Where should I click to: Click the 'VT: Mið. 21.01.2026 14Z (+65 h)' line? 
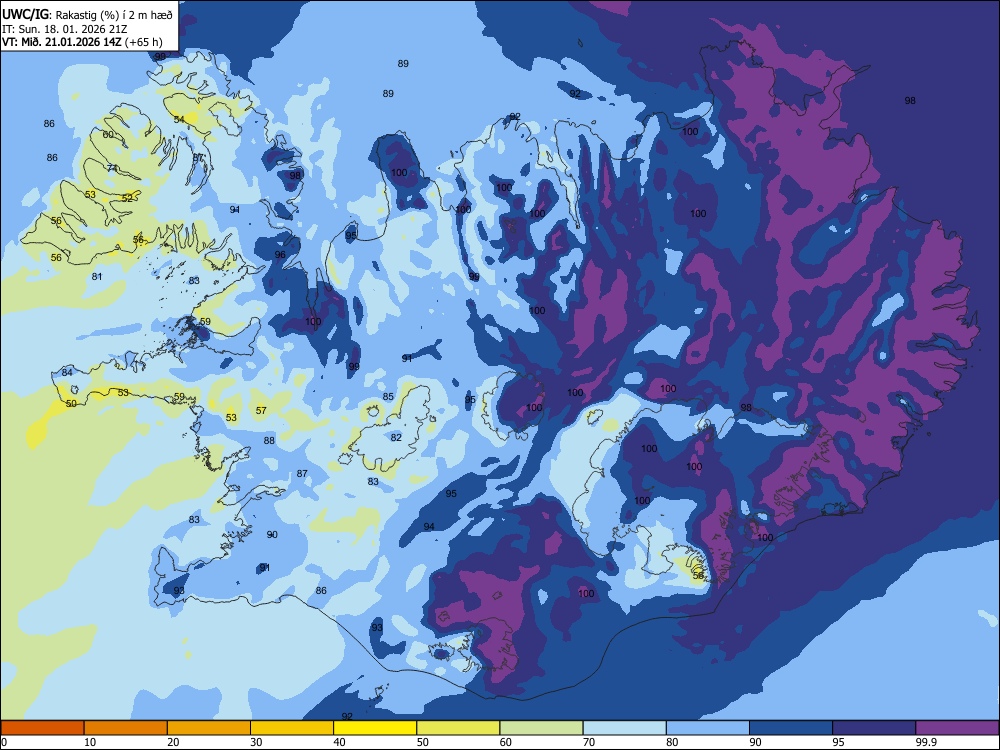click(x=82, y=42)
